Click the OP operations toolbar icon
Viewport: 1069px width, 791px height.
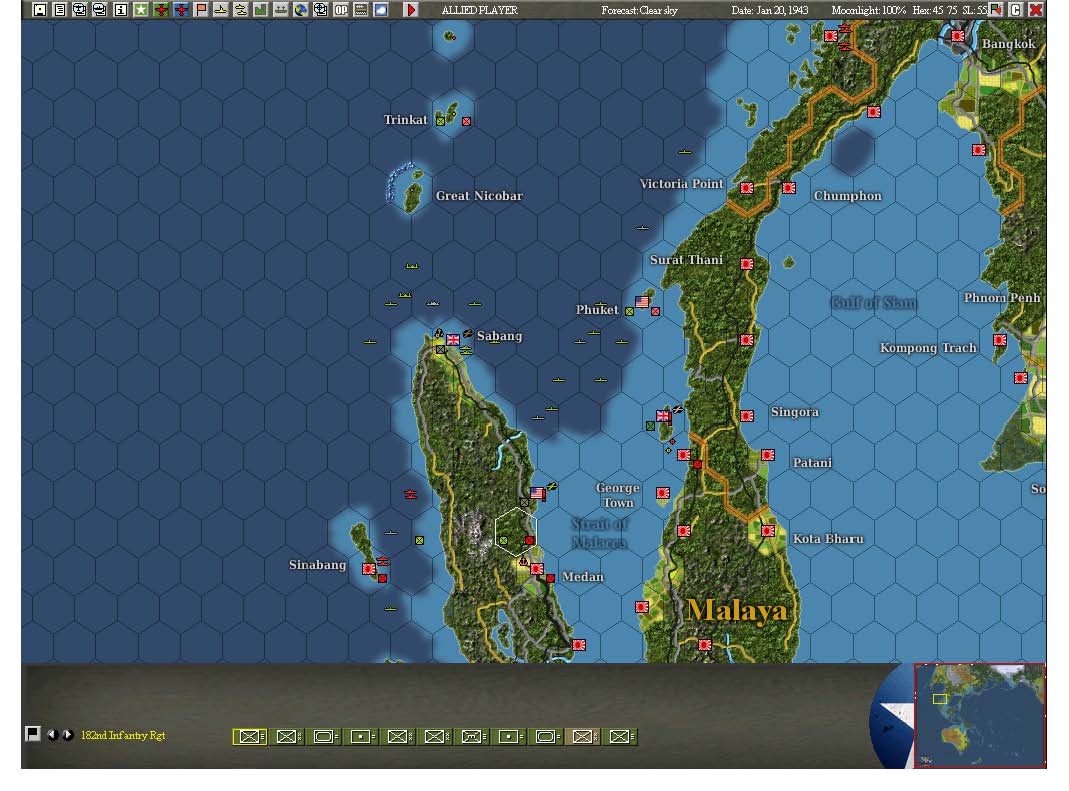(342, 9)
